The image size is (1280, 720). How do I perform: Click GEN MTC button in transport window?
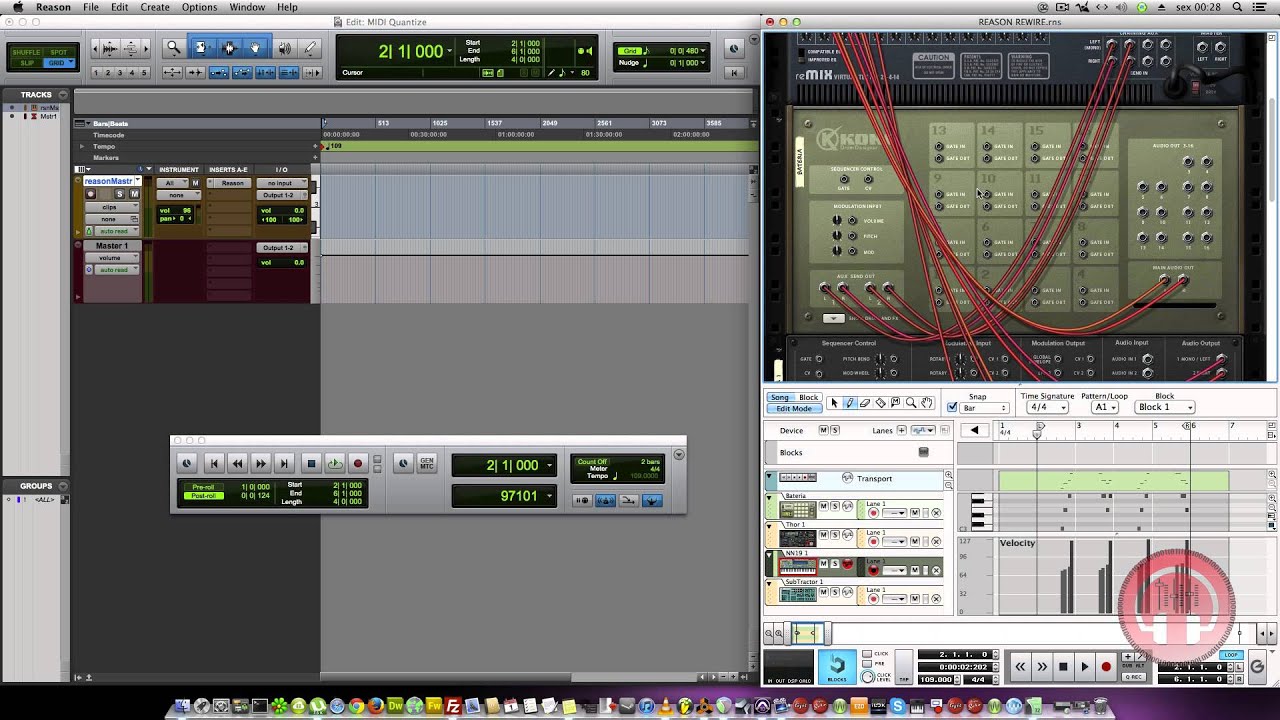[427, 463]
